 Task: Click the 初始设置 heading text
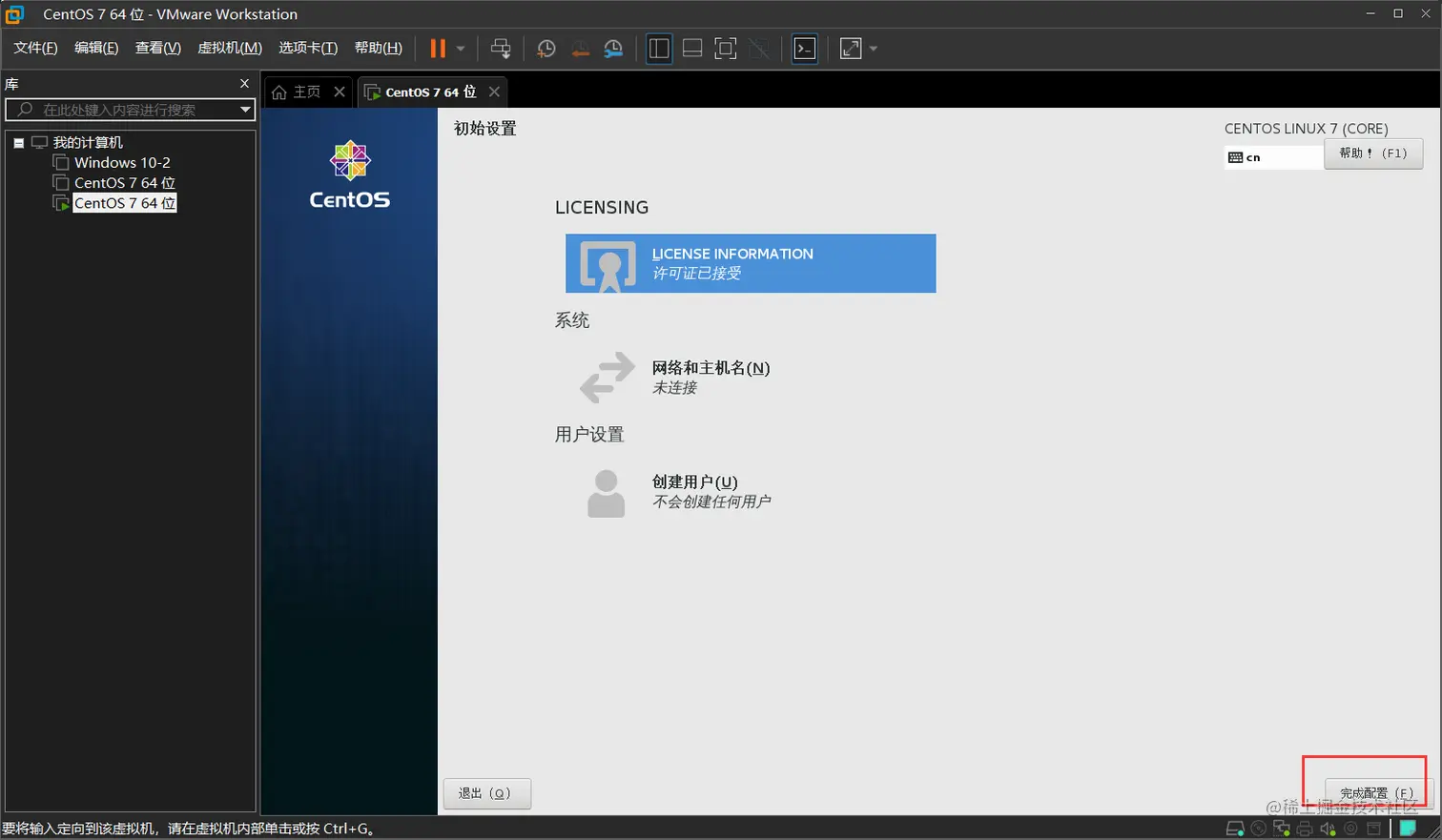point(485,129)
